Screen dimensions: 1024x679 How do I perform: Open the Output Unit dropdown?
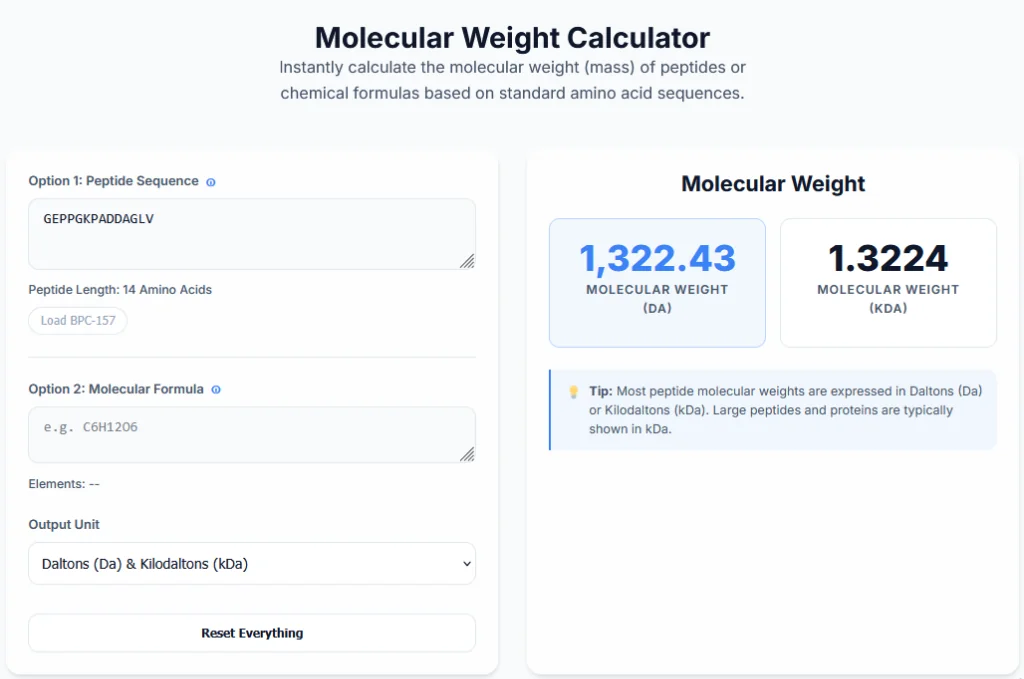click(x=251, y=563)
